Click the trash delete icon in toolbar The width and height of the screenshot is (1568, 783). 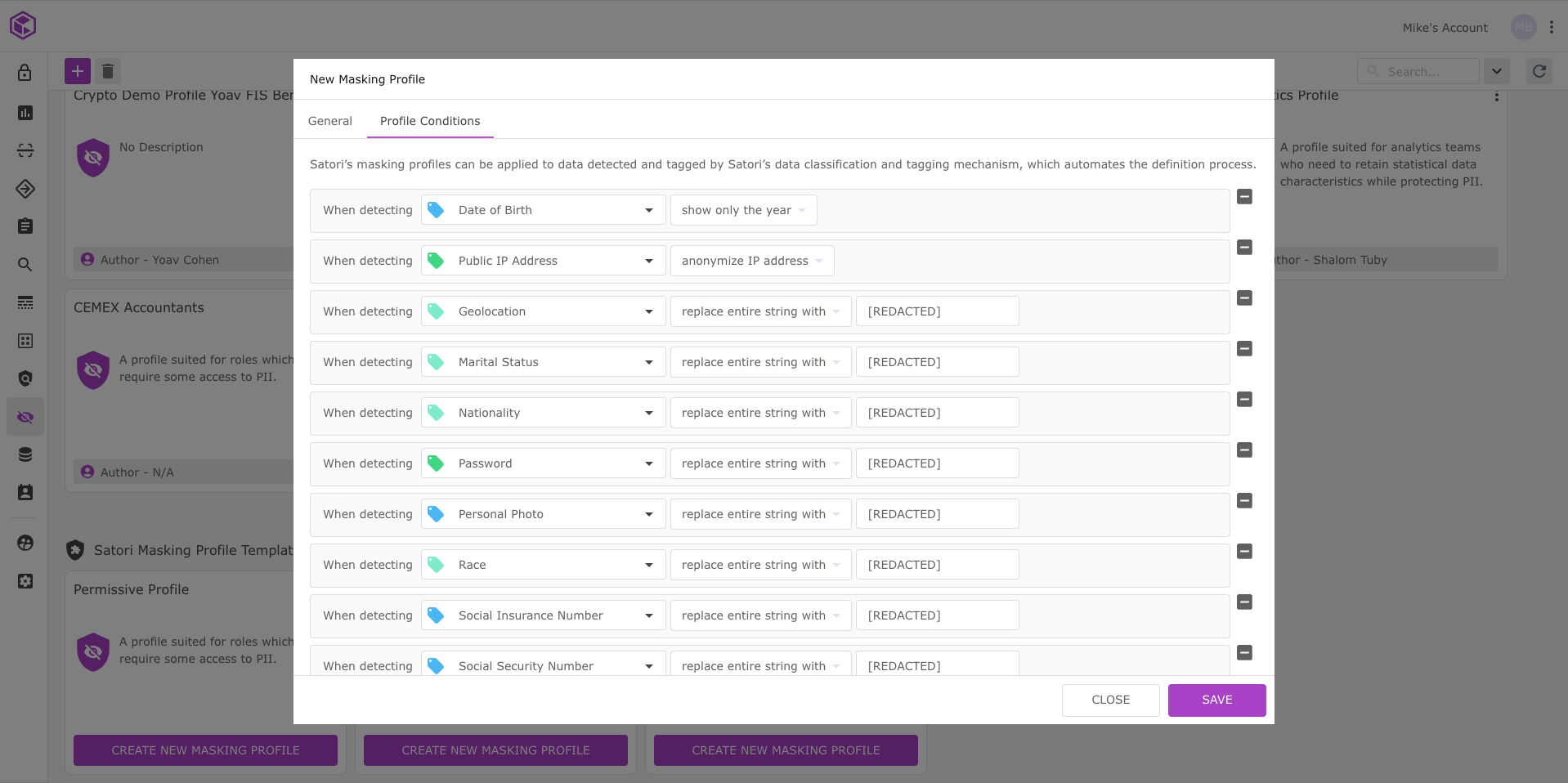(108, 71)
